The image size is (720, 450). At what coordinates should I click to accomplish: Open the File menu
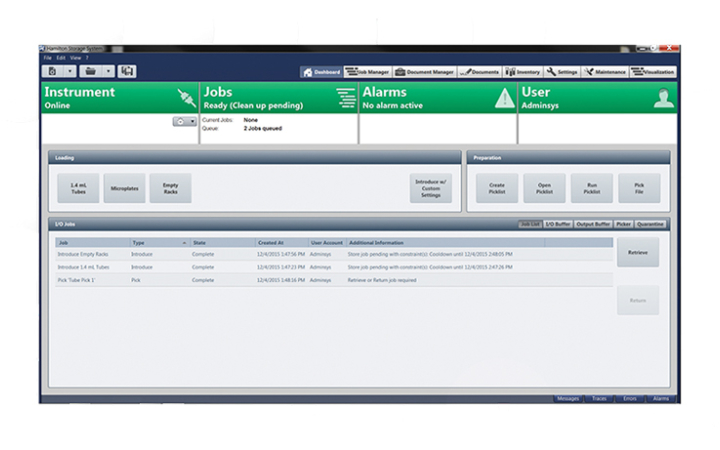click(x=48, y=58)
